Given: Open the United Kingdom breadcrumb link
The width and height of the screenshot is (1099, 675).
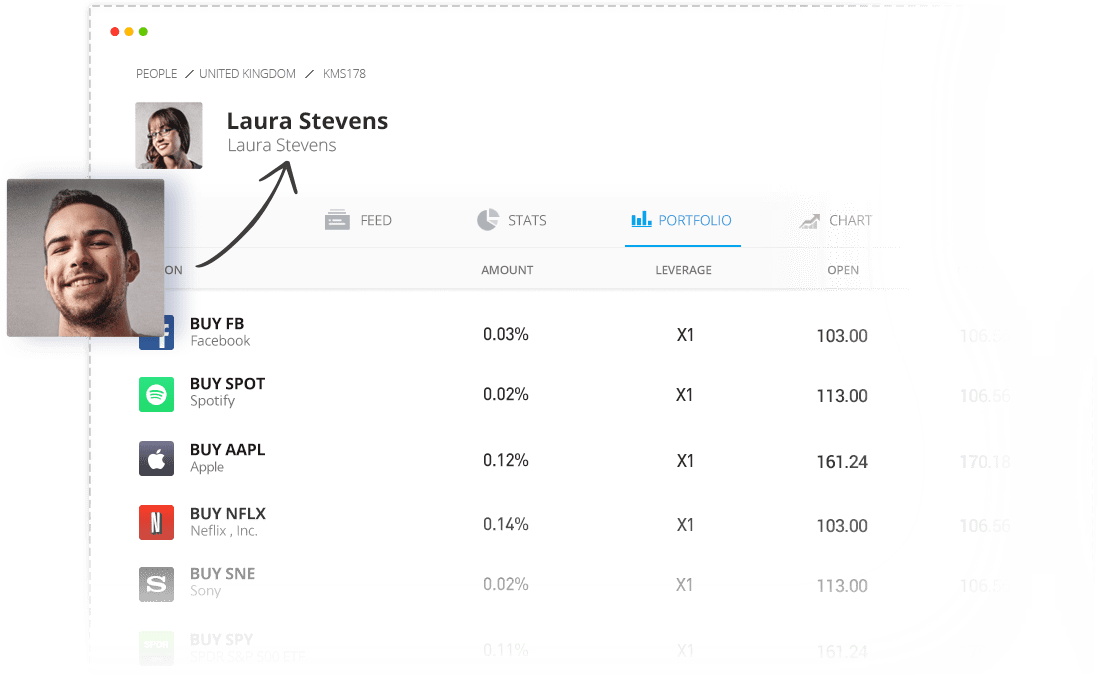Looking at the screenshot, I should (x=247, y=74).
